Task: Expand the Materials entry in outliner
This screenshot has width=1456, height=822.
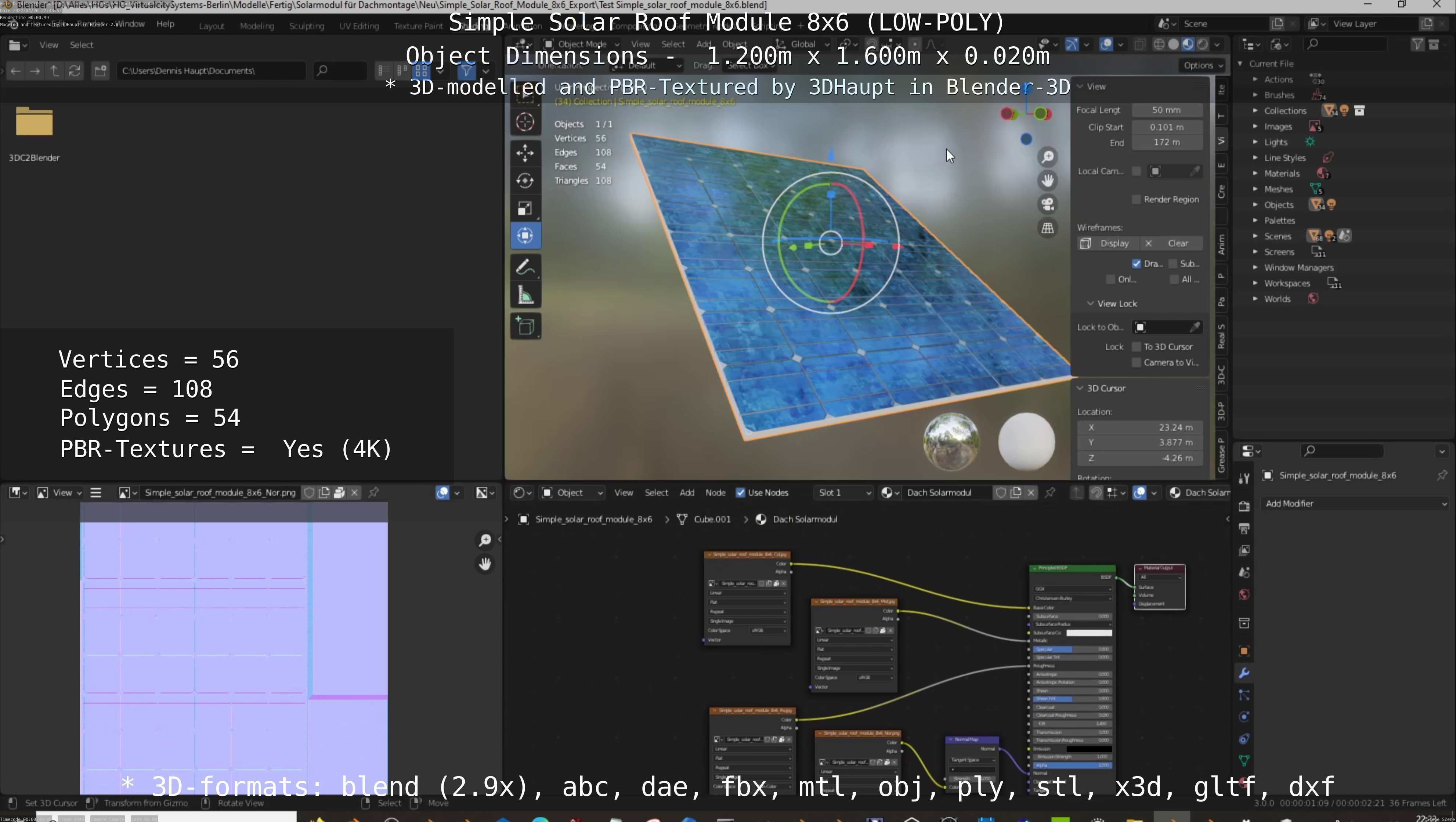Action: click(x=1255, y=173)
